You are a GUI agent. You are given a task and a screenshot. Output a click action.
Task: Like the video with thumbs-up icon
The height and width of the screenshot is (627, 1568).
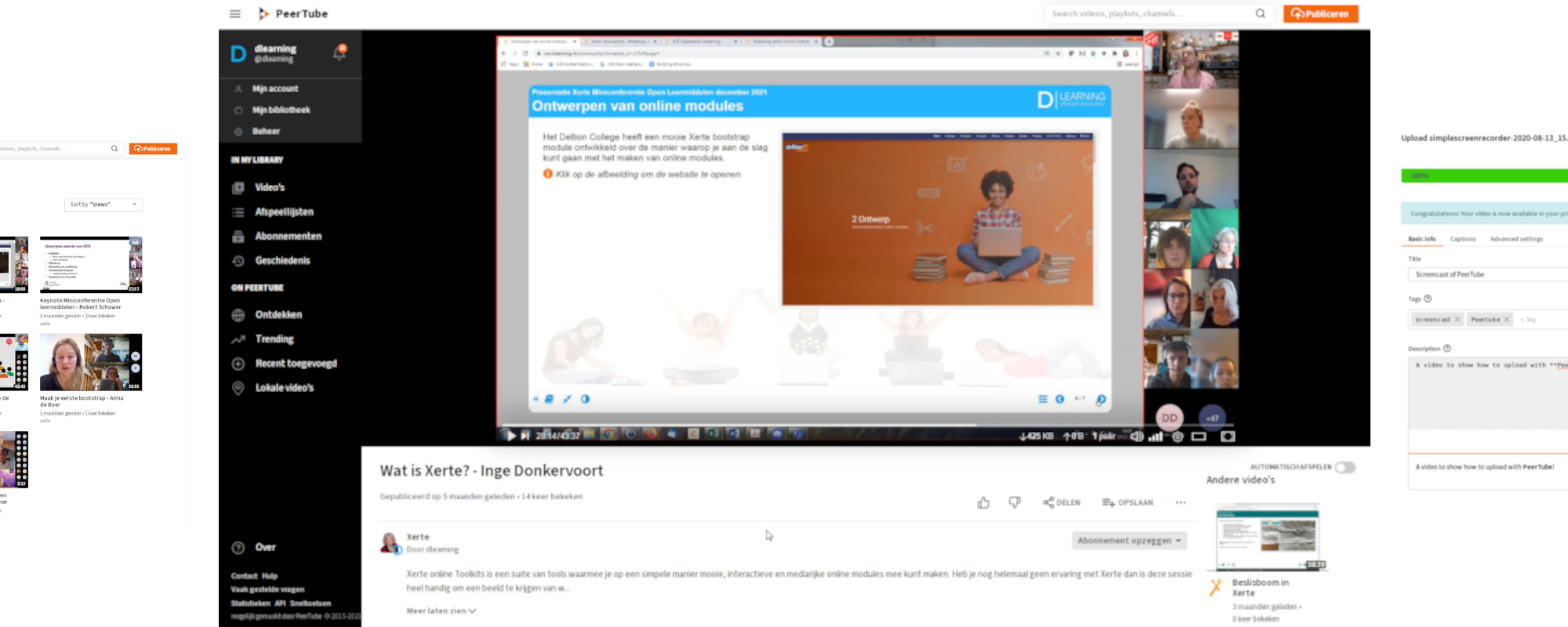pos(983,502)
